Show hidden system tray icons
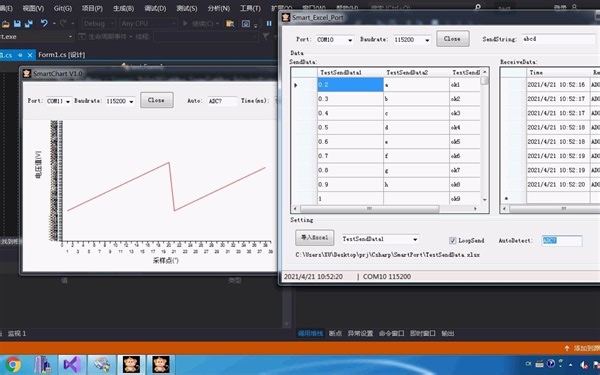Screen dimensions: 600x375 571,364
